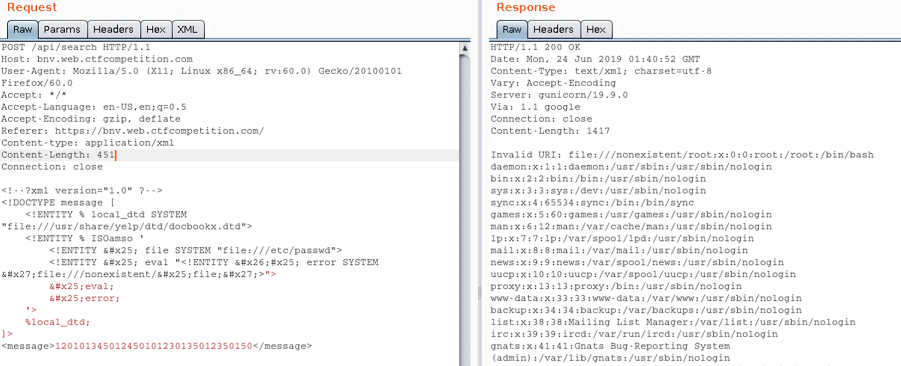The image size is (901, 366).
Task: Click the response Date header line
Action: click(595, 59)
